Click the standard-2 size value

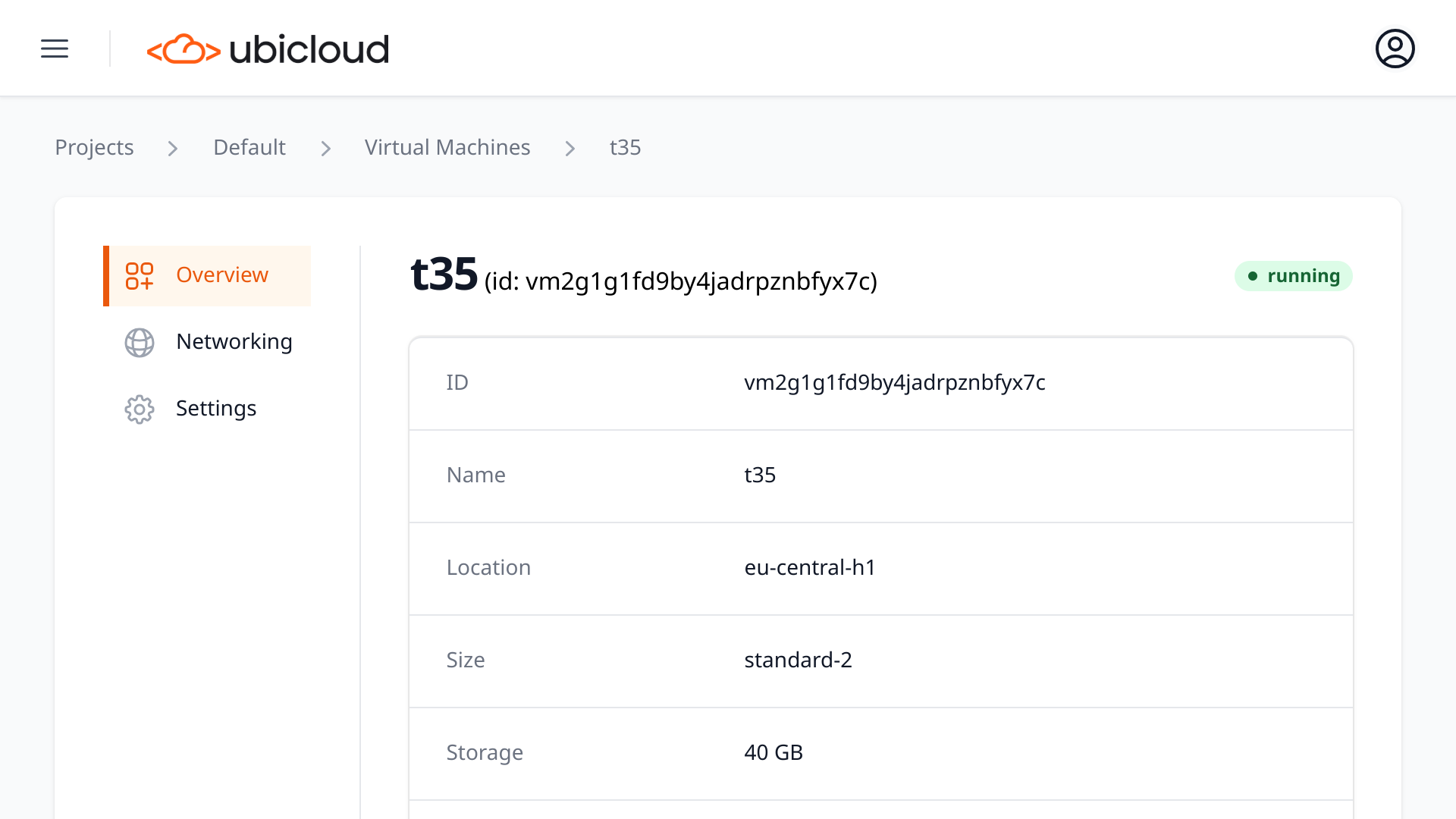click(798, 660)
